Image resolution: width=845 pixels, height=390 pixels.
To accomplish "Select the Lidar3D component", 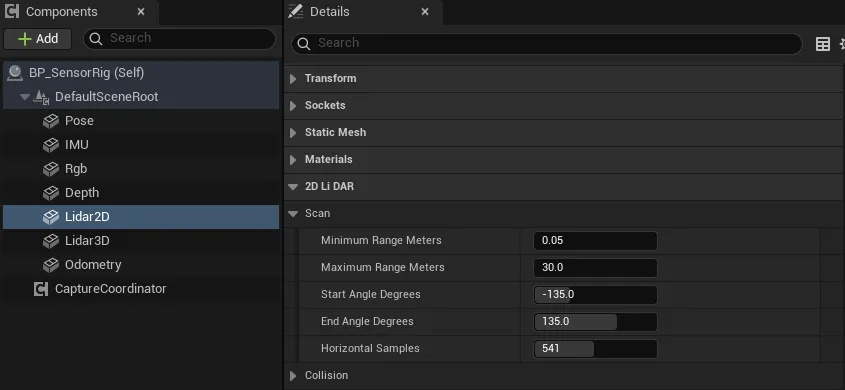I will pos(141,241).
